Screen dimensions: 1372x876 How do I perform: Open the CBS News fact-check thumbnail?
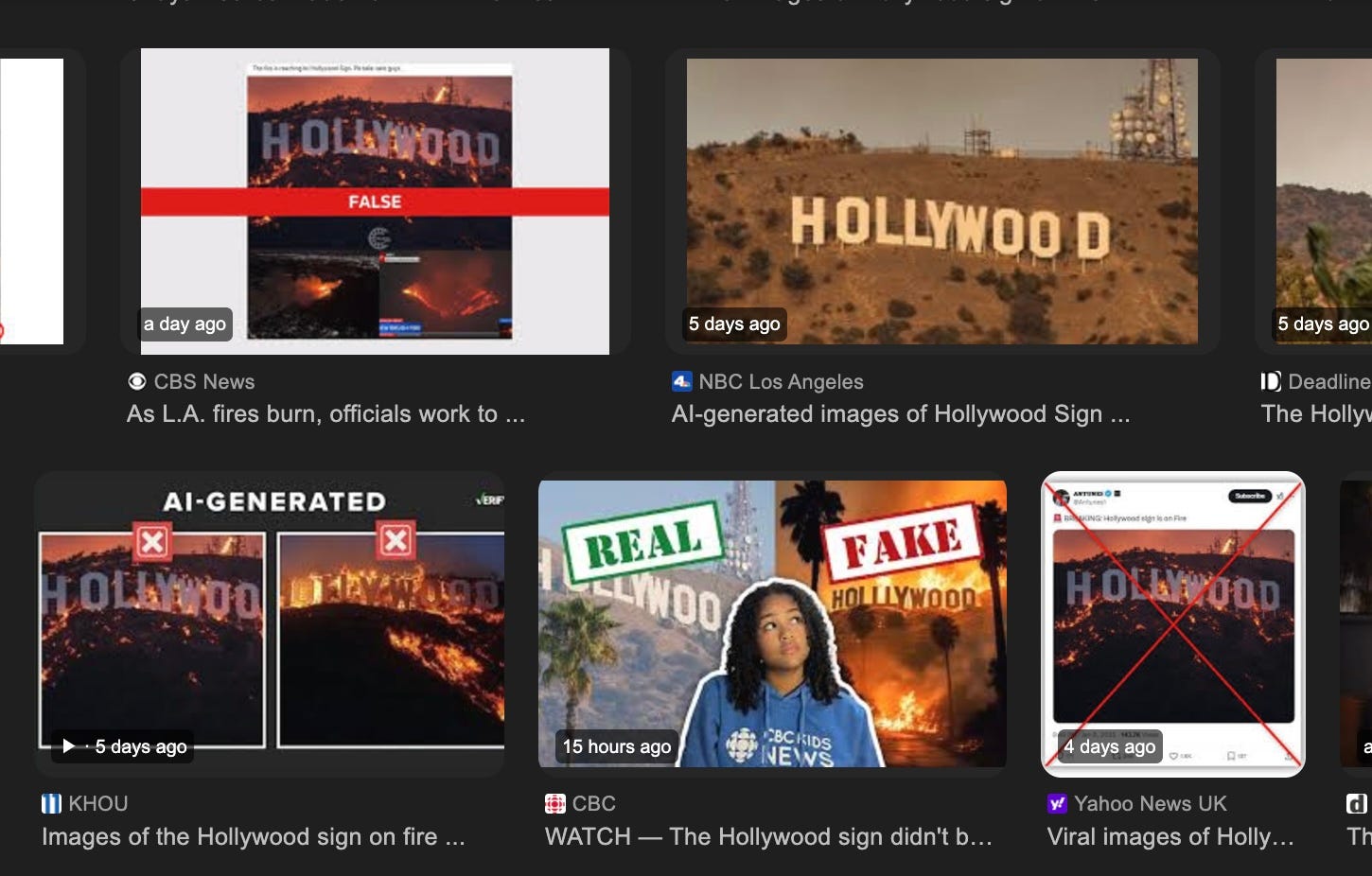click(x=375, y=201)
